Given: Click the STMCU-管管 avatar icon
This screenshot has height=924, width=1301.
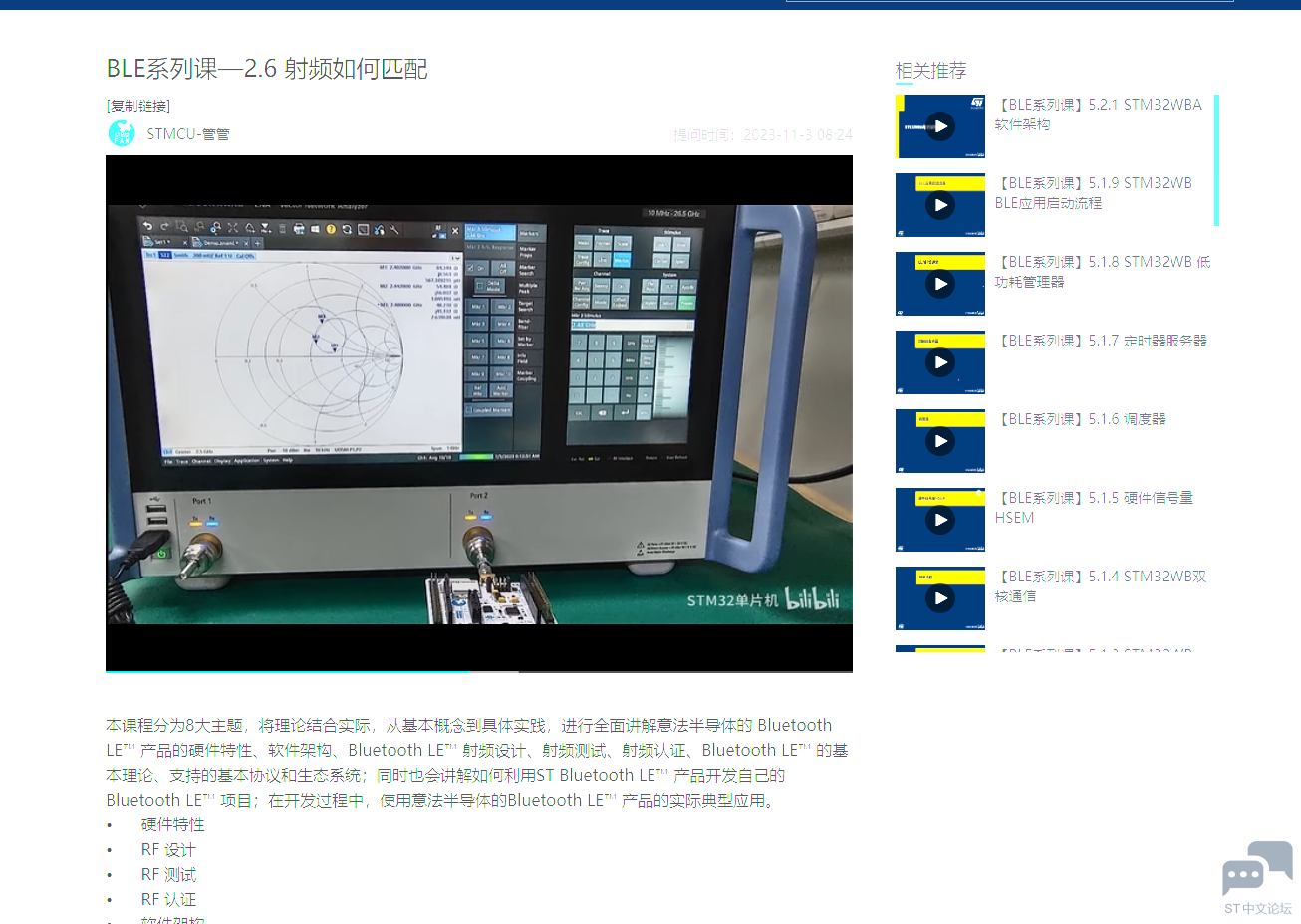Looking at the screenshot, I should coord(122,133).
